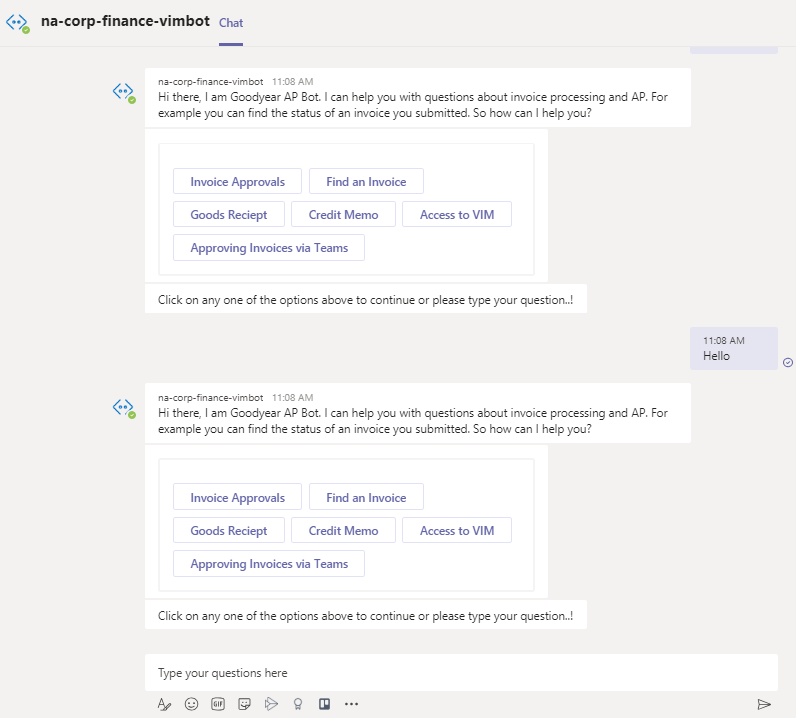Screen dimensions: 796x718
Task: Open the Trello app icon
Action: (x=323, y=704)
